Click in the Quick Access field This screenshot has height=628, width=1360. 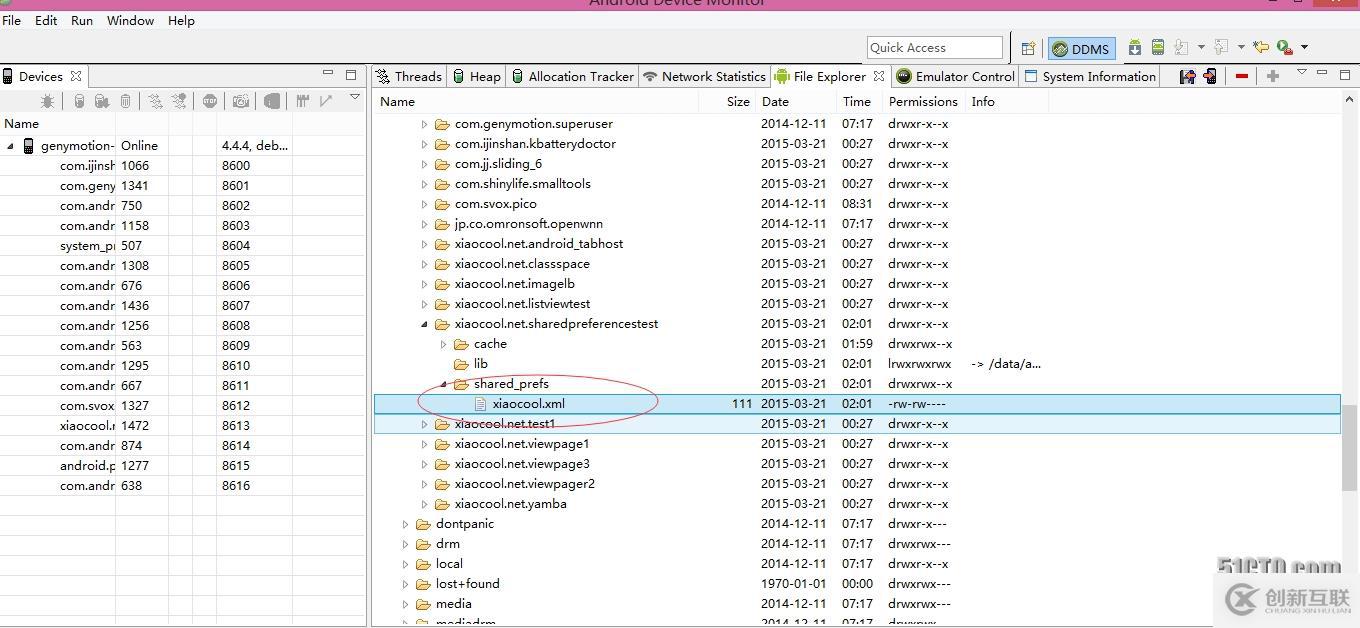935,47
